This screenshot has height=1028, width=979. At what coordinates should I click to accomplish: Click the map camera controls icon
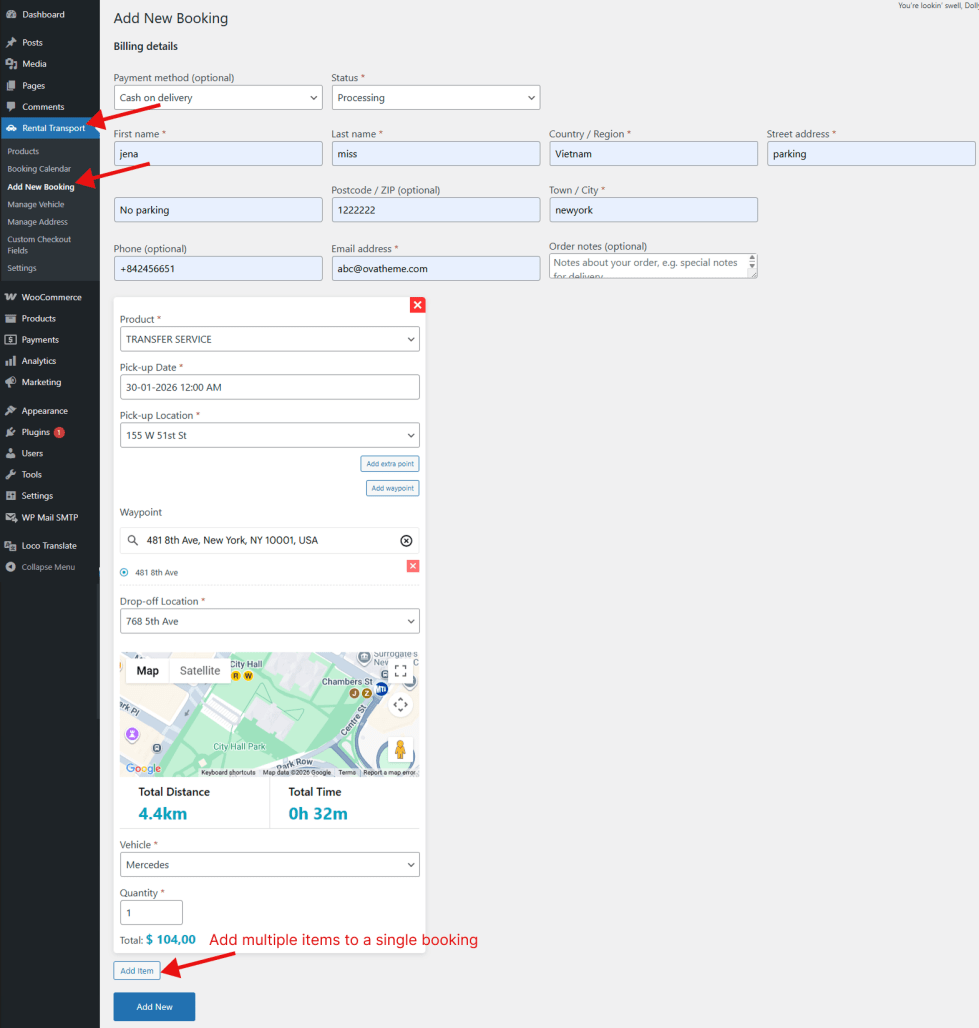coord(400,705)
